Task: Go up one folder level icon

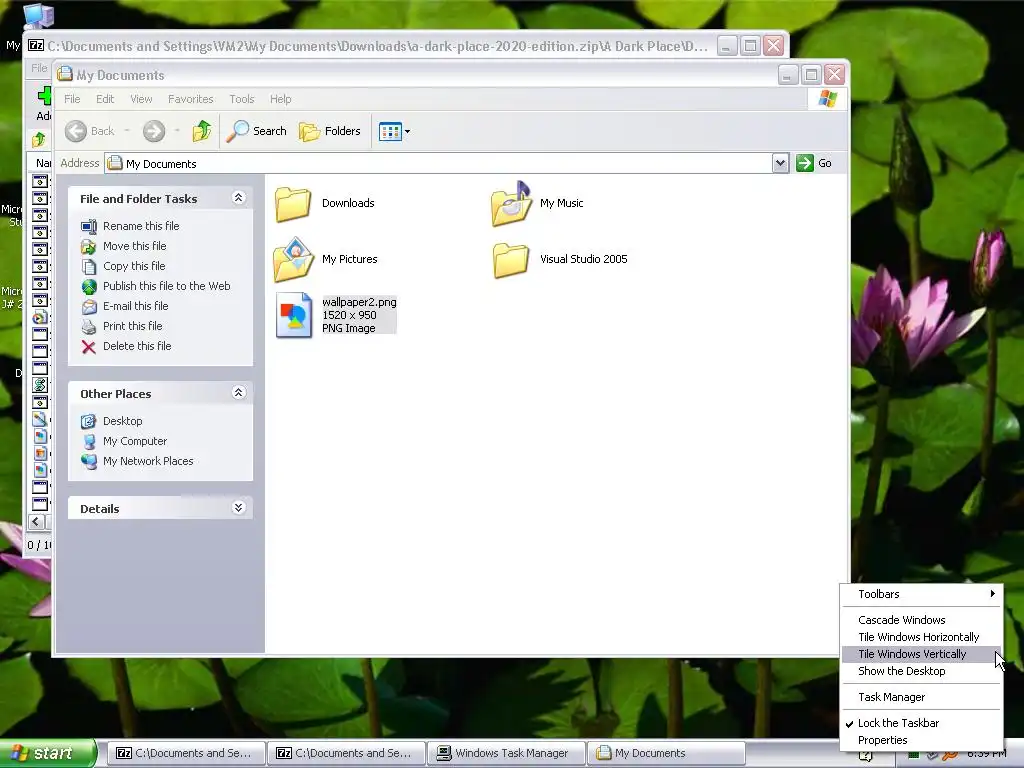Action: tap(202, 131)
